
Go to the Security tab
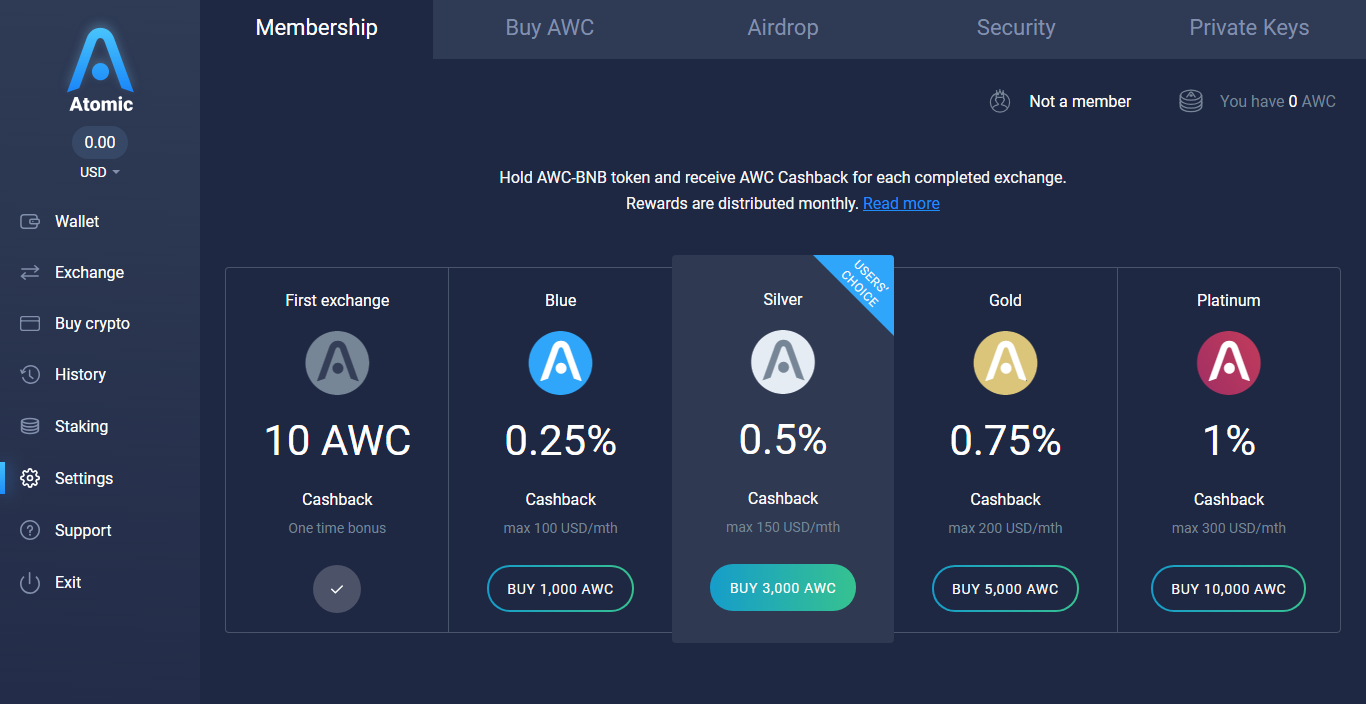point(1016,28)
